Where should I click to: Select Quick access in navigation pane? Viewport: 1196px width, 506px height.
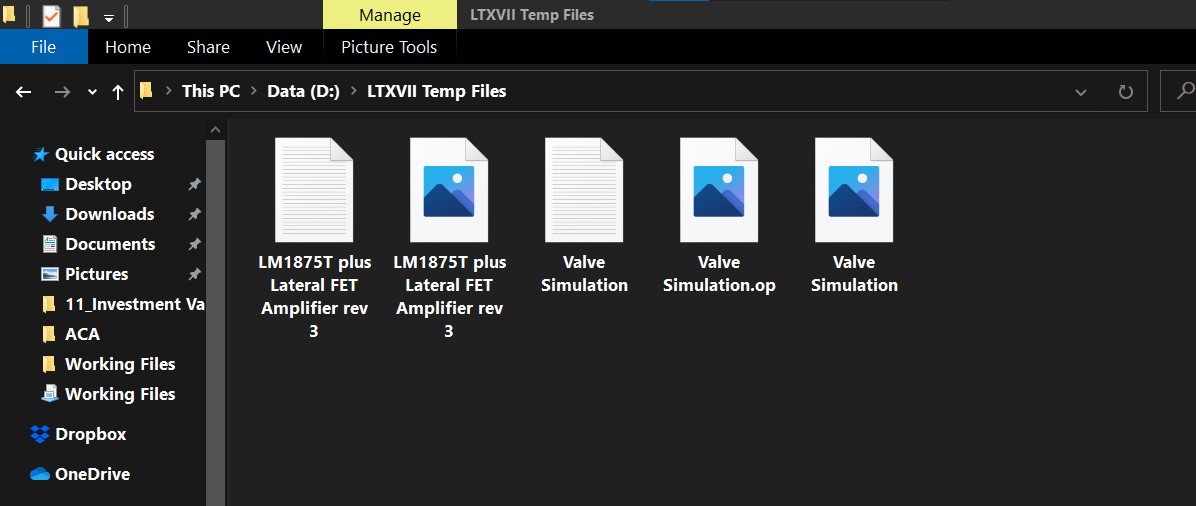click(104, 154)
